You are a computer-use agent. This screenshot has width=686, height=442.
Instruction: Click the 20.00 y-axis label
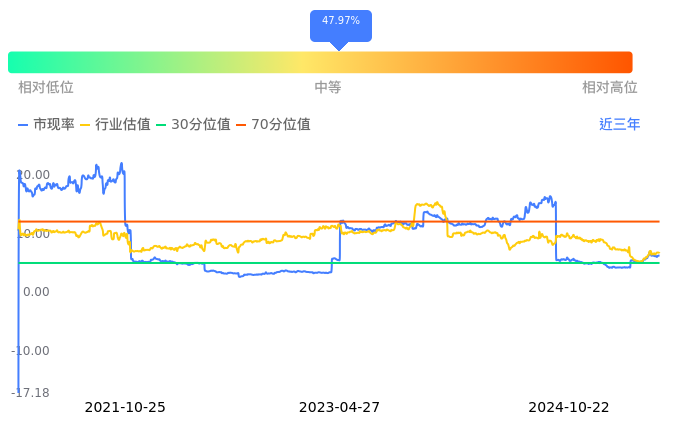33,175
